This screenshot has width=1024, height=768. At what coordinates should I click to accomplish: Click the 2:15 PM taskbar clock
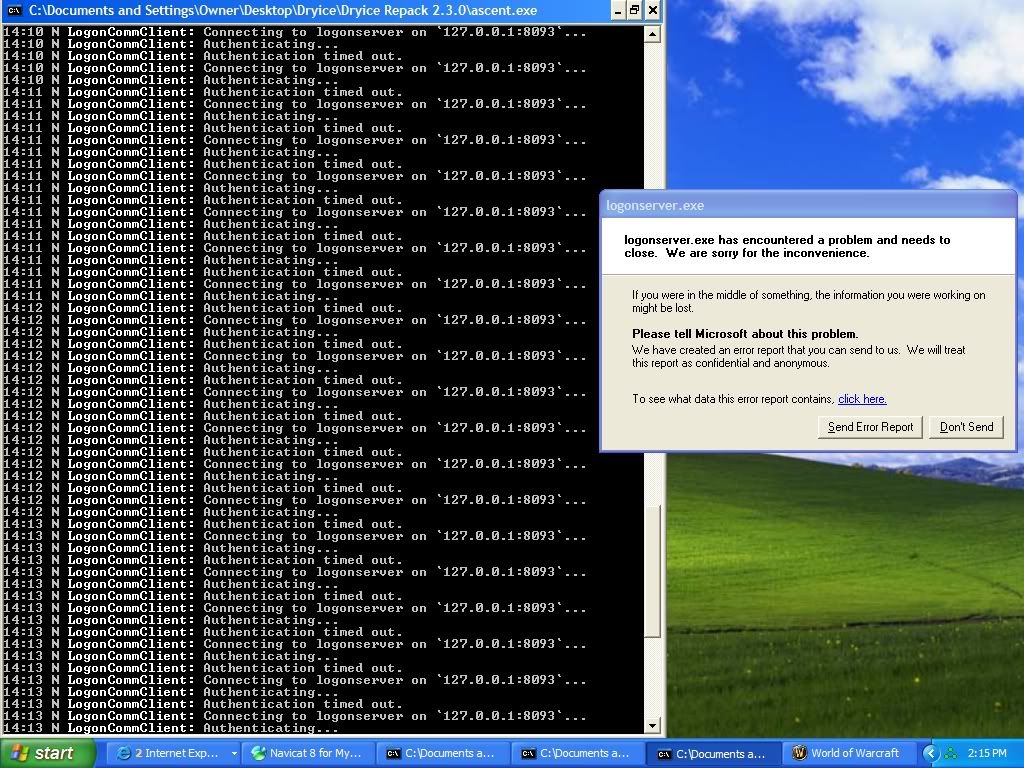987,753
